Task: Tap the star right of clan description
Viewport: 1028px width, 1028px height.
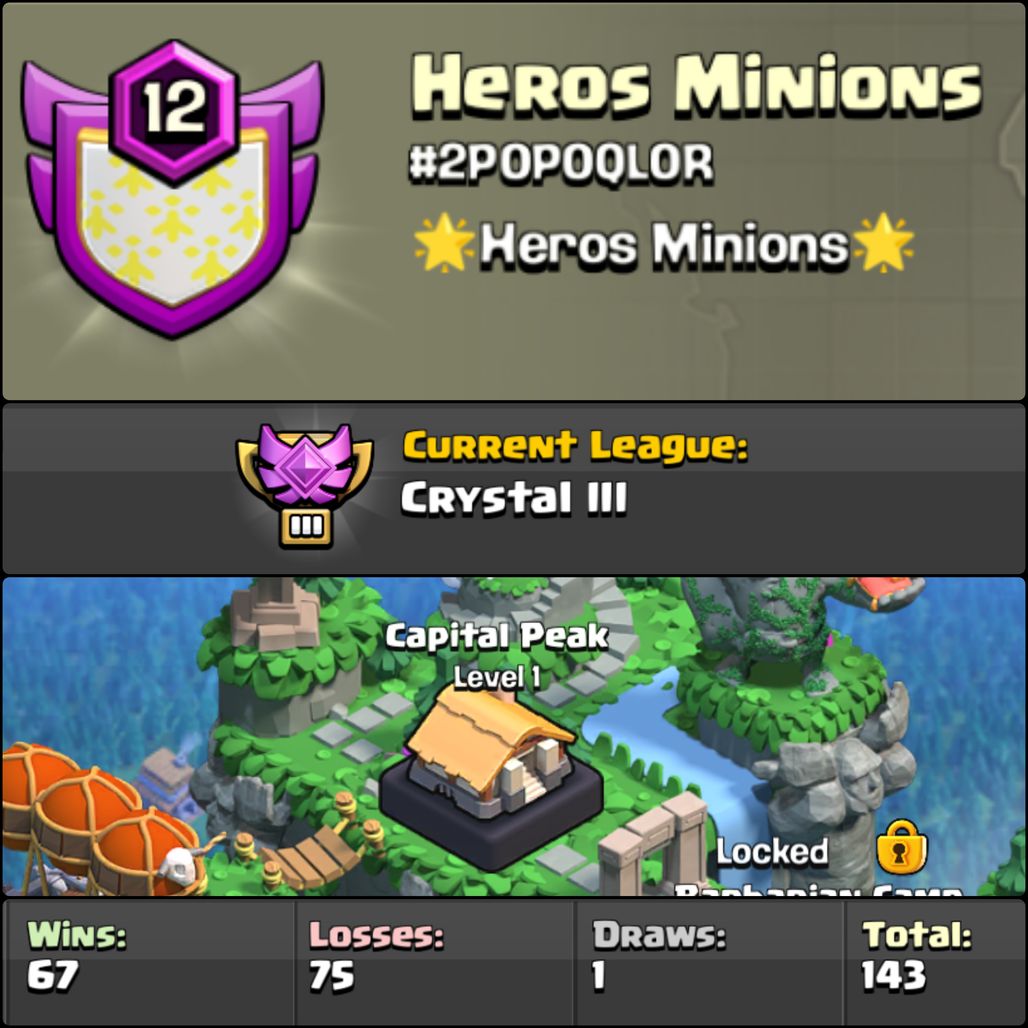Action: (x=884, y=242)
